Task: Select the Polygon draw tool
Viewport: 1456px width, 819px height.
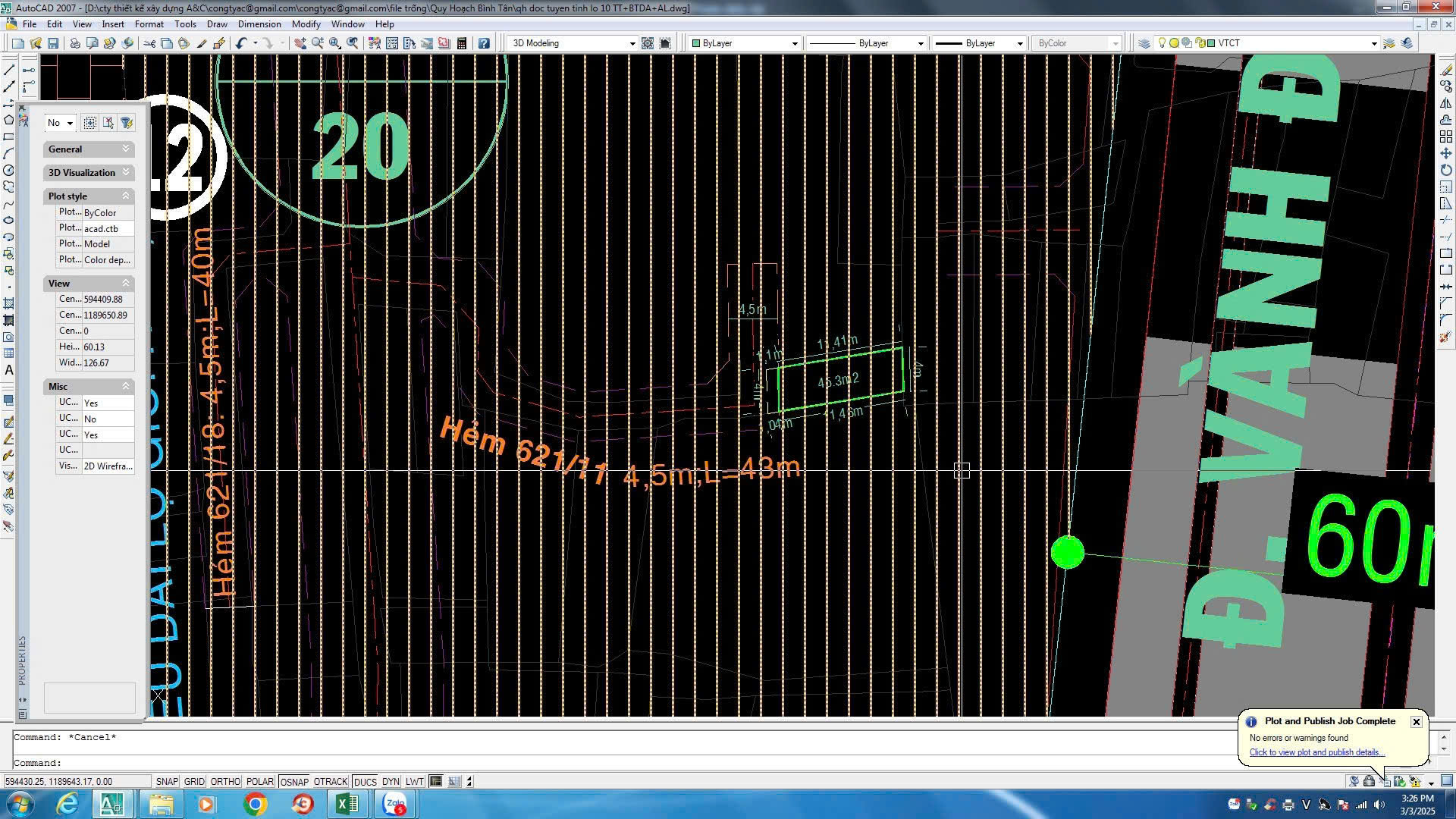Action: 9,120
